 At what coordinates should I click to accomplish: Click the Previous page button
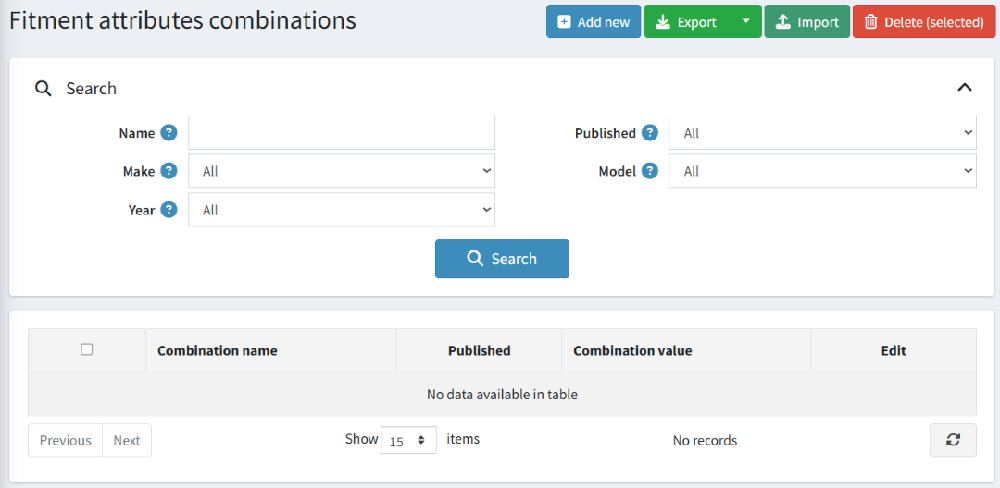[x=66, y=440]
